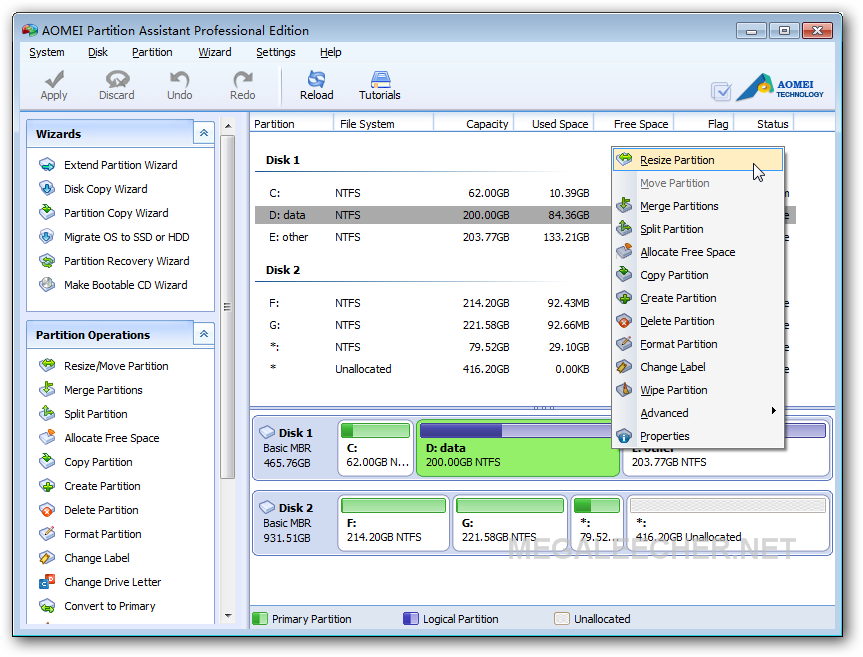The height and width of the screenshot is (657, 863).
Task: Open the System menu
Action: coord(47,52)
